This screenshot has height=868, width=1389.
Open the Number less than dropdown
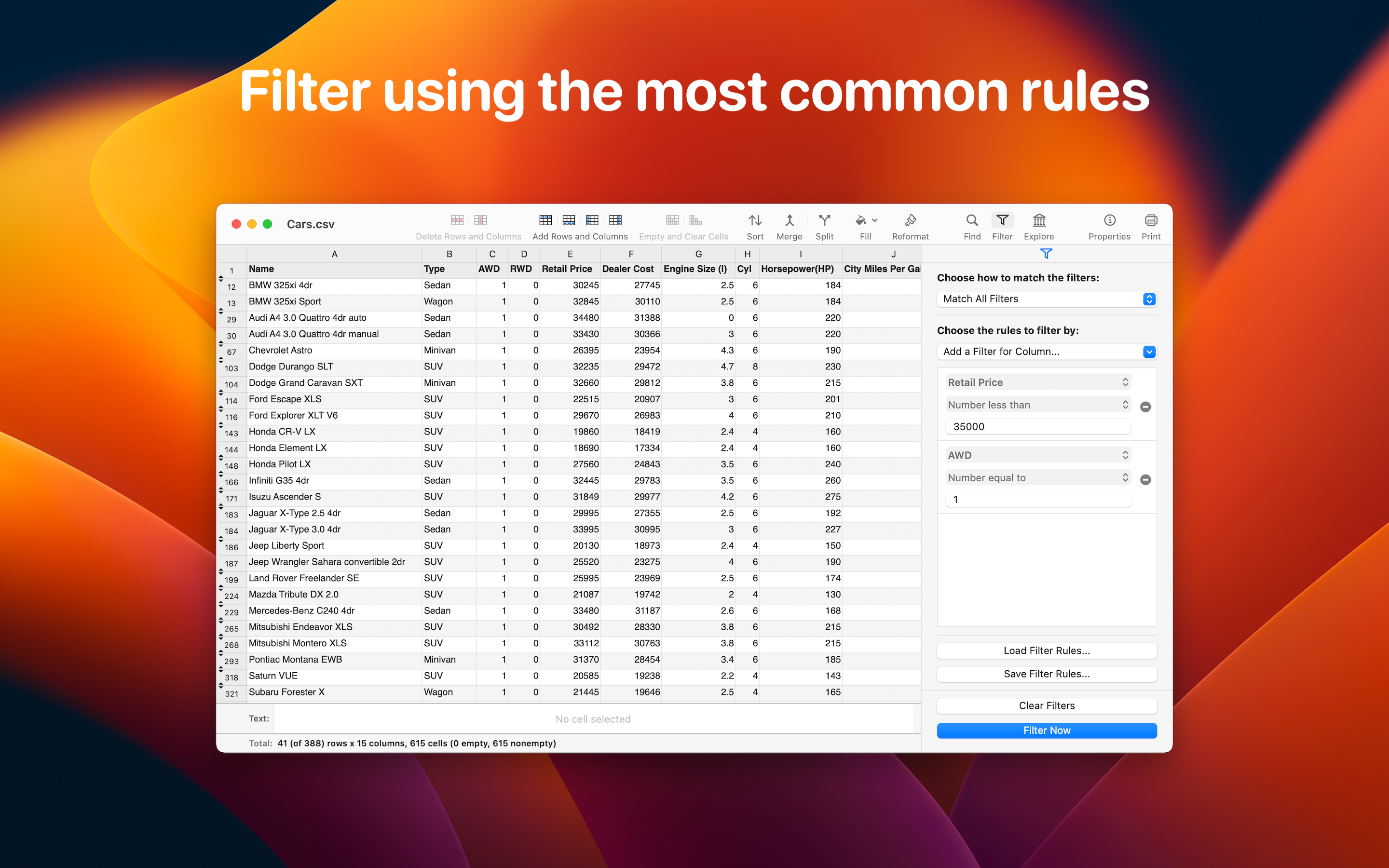[x=1038, y=405]
